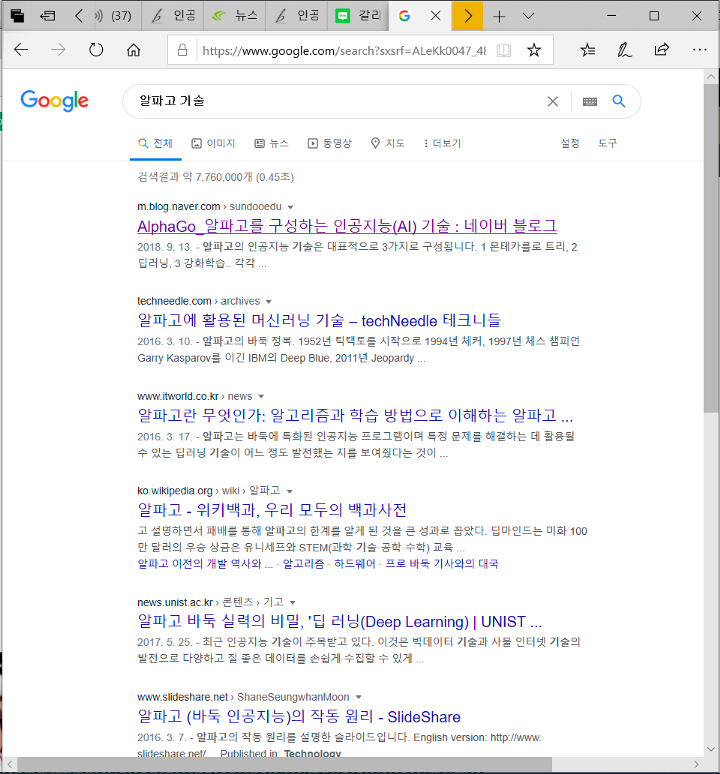Screen dimensions: 720x774
Task: Open the 설정 menu
Action: pyautogui.click(x=569, y=143)
